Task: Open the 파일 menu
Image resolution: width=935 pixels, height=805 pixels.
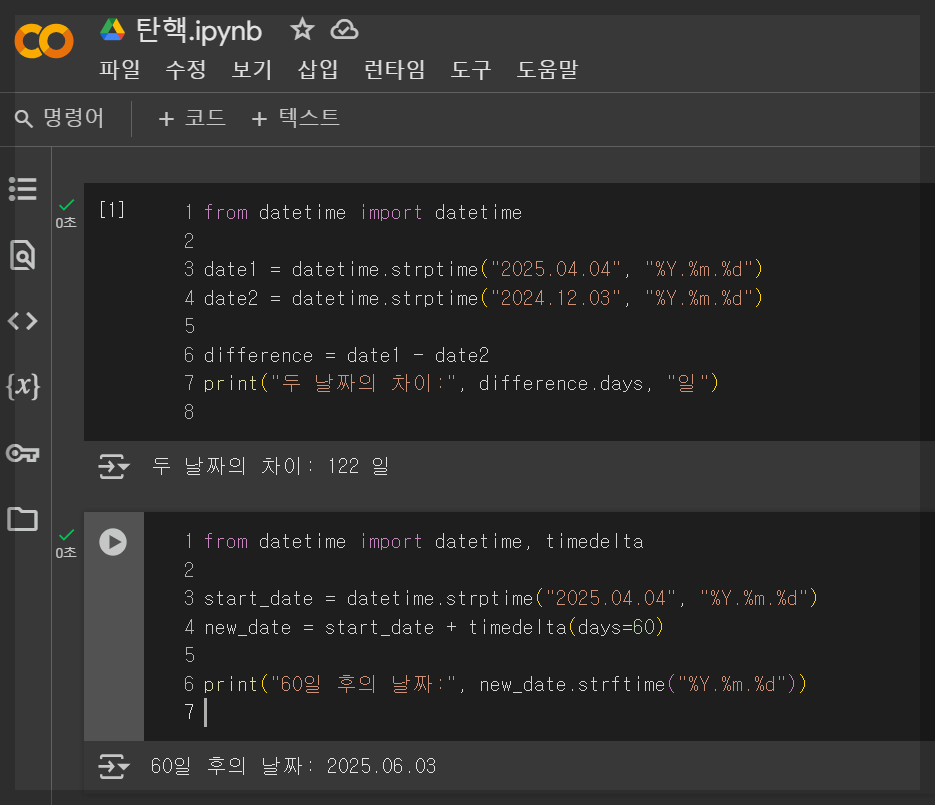Action: coord(119,69)
